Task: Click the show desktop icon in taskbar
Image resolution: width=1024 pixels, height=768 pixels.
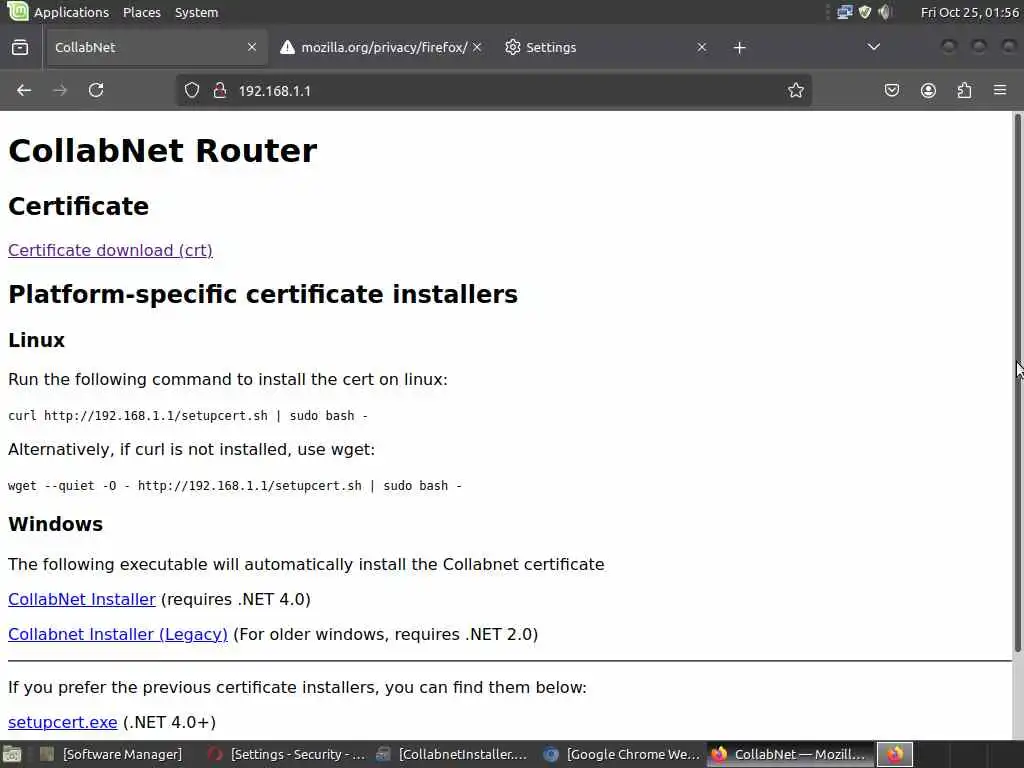Action: coord(12,754)
